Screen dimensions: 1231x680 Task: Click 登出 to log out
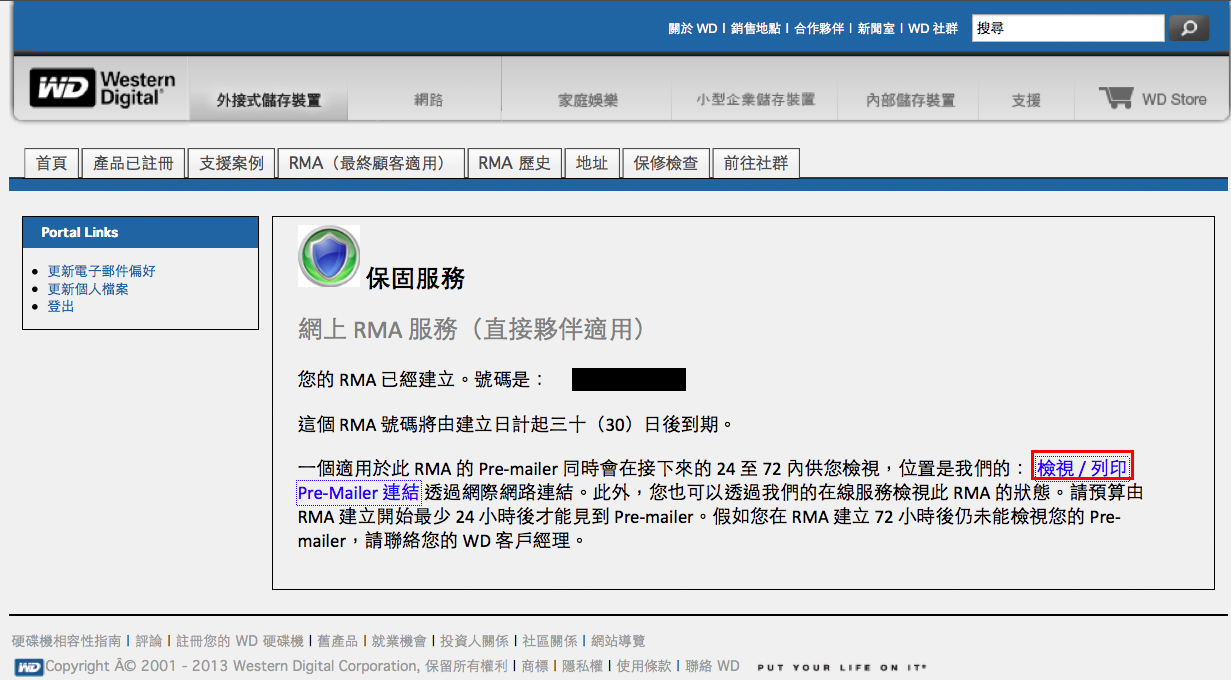tap(61, 306)
